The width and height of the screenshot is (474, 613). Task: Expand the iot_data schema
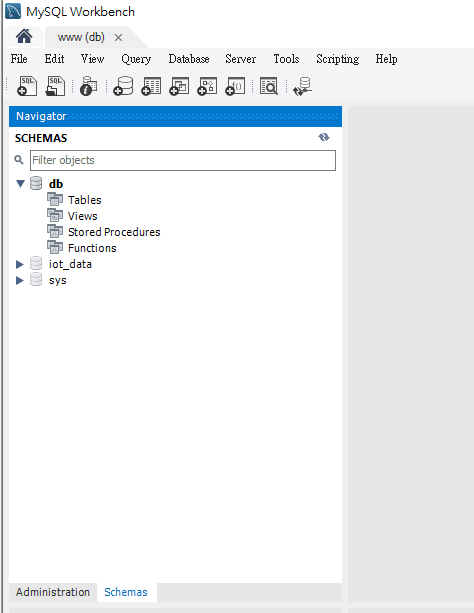[x=20, y=264]
